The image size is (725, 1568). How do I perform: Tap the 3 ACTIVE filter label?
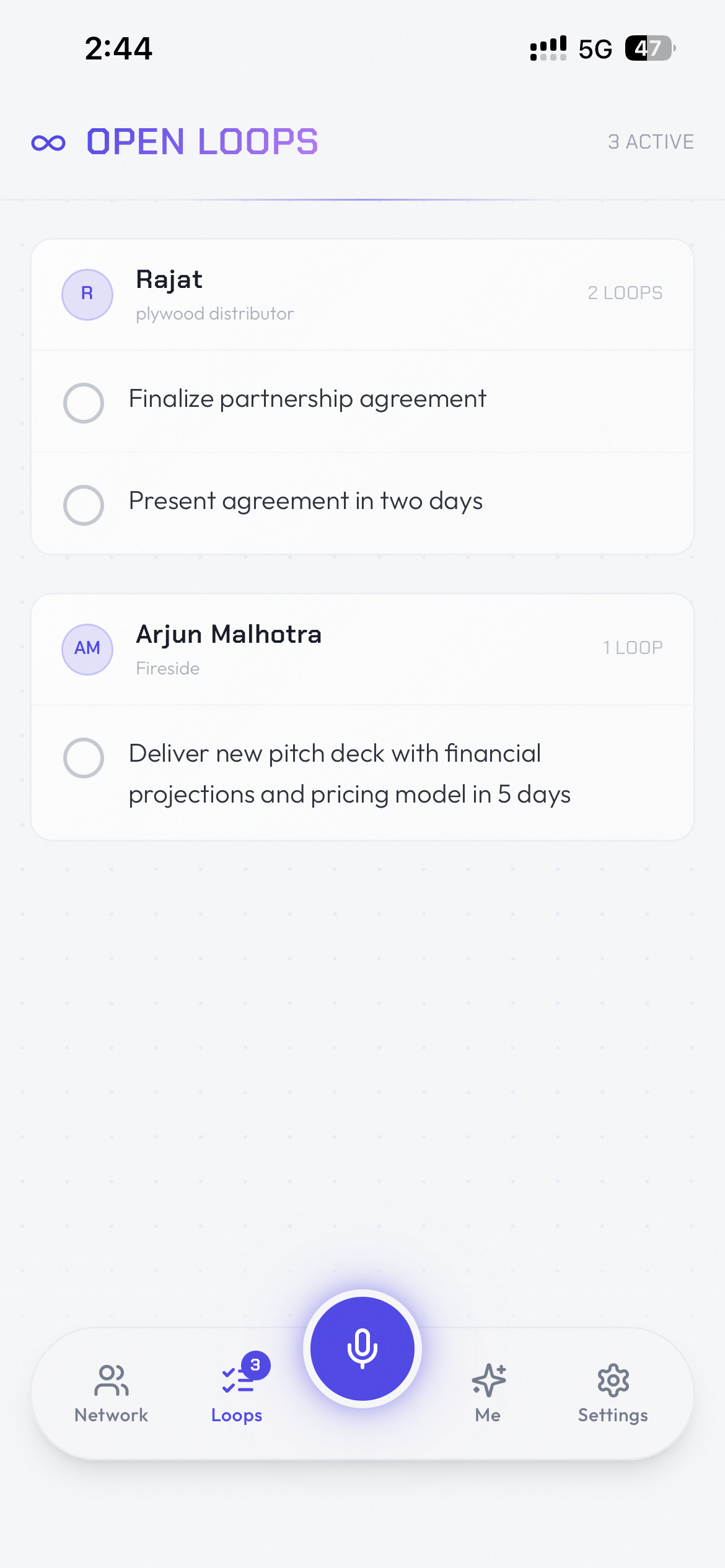tap(651, 142)
